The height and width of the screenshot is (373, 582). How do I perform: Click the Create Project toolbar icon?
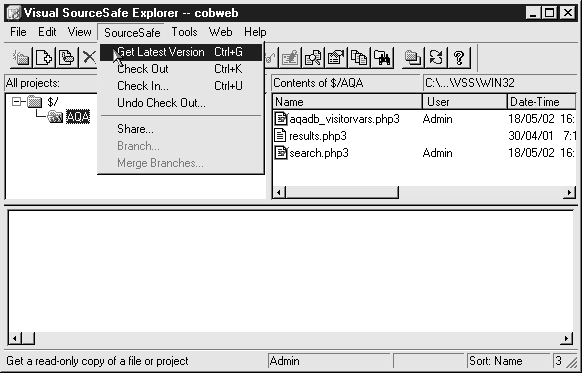click(x=21, y=58)
